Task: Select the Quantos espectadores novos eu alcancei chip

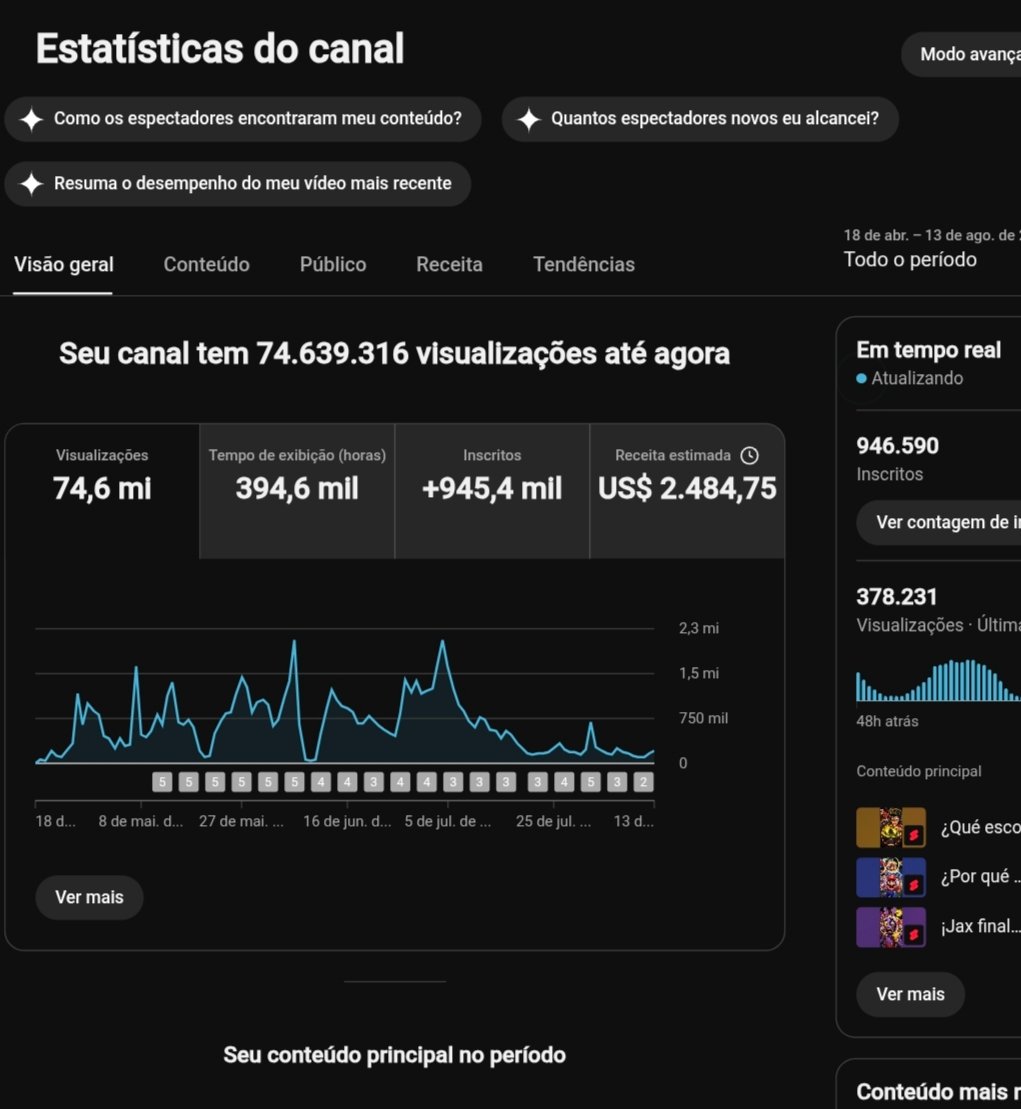Action: 700,119
